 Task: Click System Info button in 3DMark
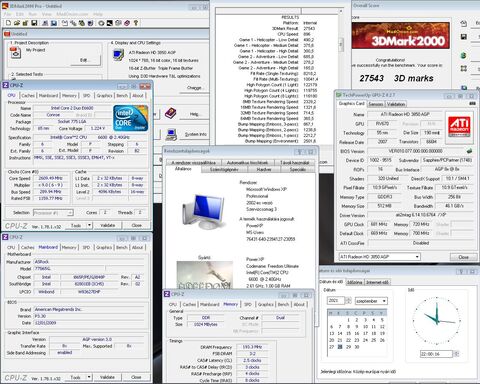pos(196,134)
